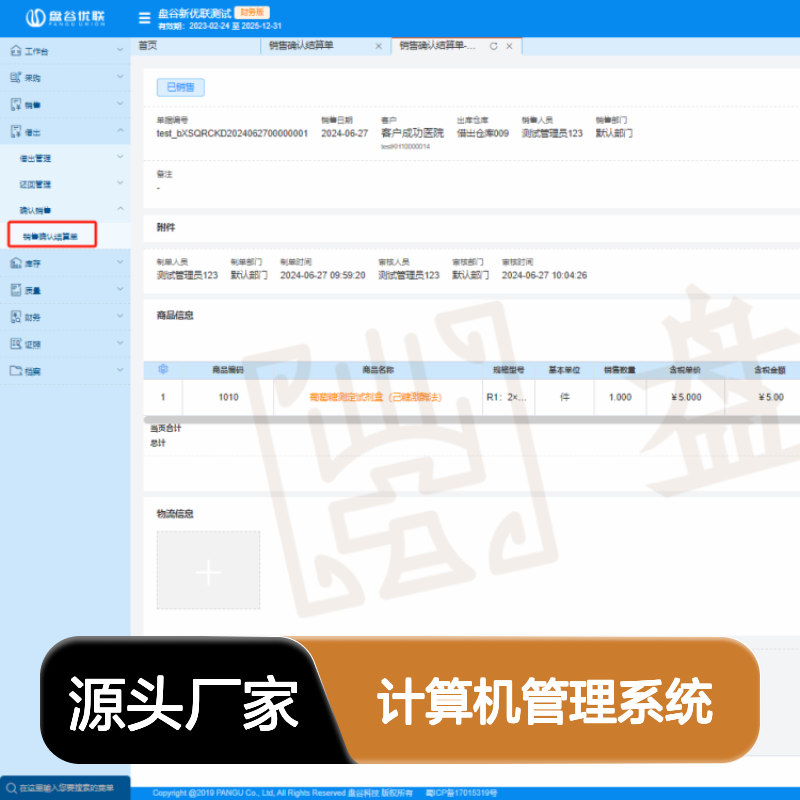The width and height of the screenshot is (800, 800).
Task: Click the 含税单价 column header
Action: coord(685,370)
